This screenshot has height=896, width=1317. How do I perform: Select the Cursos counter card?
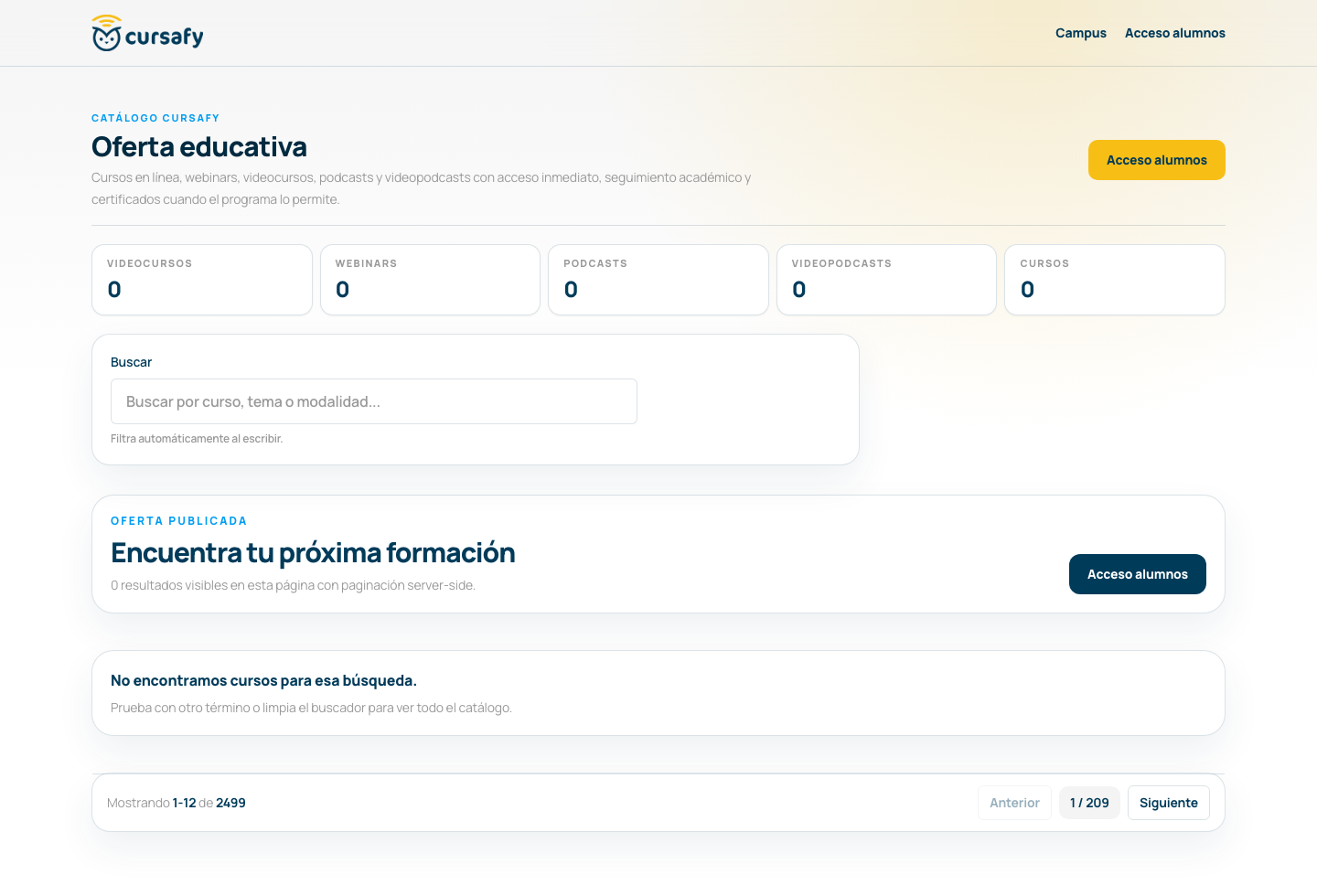pos(1115,280)
